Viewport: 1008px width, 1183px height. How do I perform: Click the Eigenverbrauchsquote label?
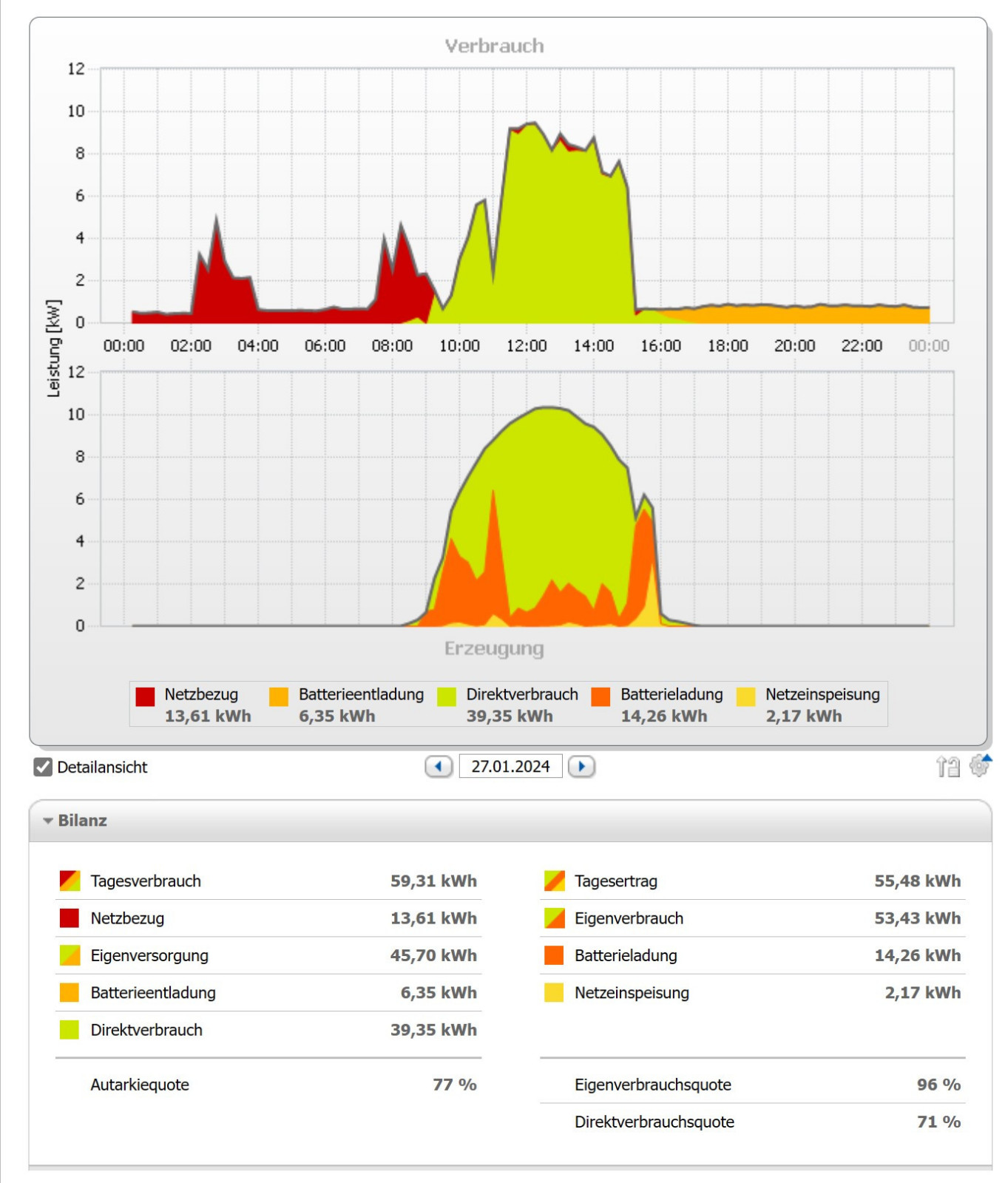(652, 1085)
